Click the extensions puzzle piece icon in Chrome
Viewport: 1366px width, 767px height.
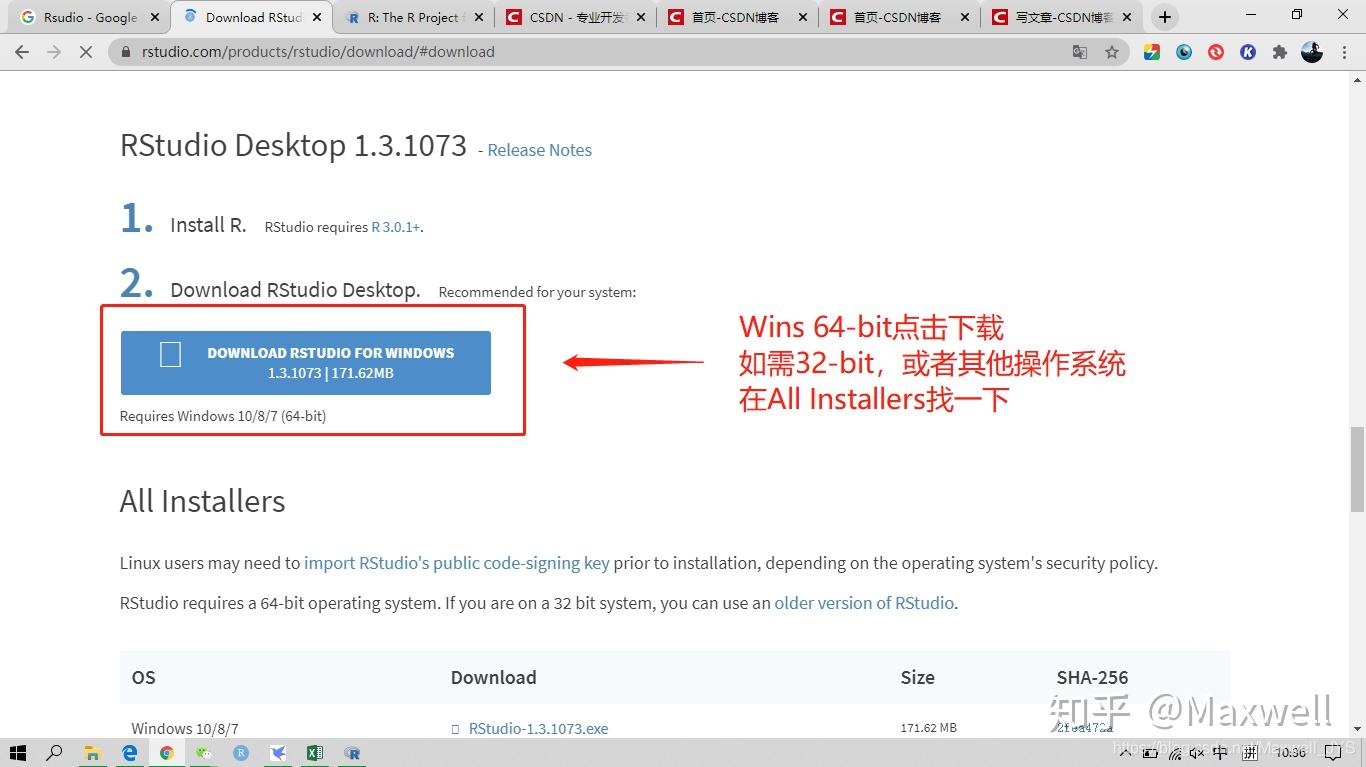click(x=1281, y=52)
